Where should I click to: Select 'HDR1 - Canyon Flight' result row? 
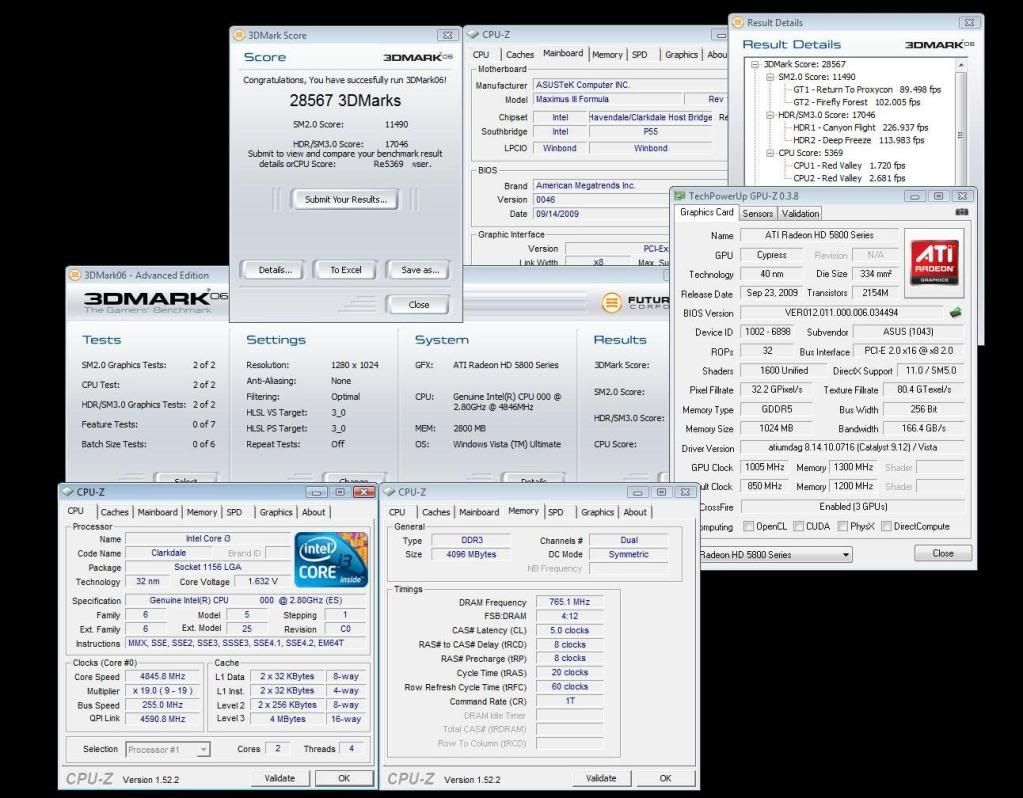tap(861, 127)
